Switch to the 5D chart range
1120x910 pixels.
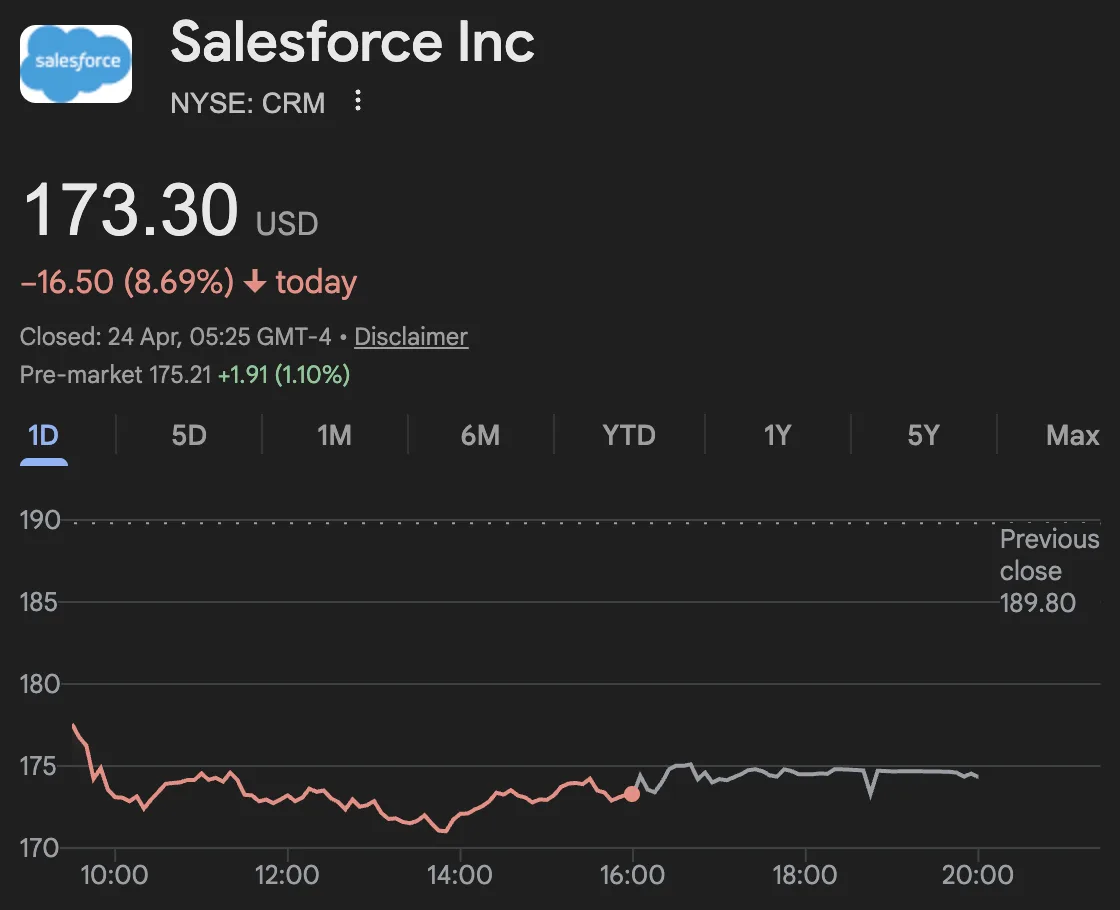[188, 436]
